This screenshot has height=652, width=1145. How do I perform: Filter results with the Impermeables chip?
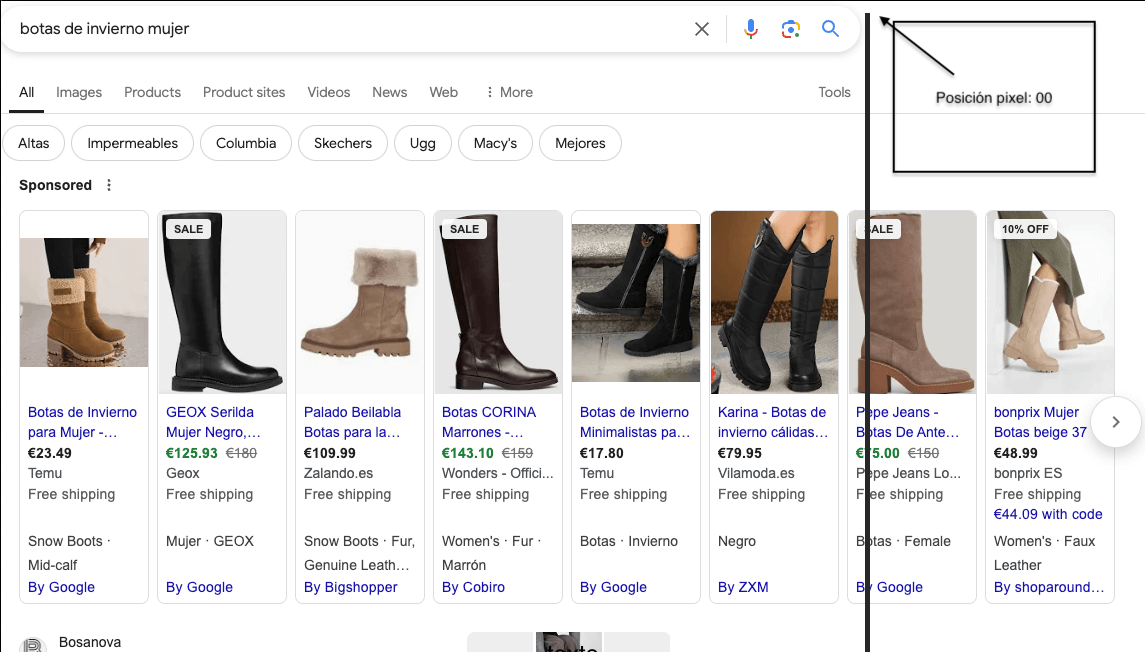click(132, 143)
